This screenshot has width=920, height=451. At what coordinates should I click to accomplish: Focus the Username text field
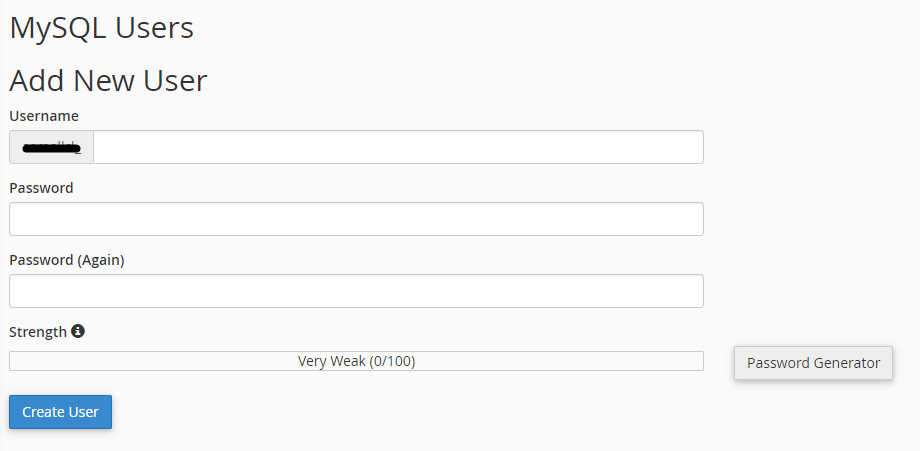point(398,147)
